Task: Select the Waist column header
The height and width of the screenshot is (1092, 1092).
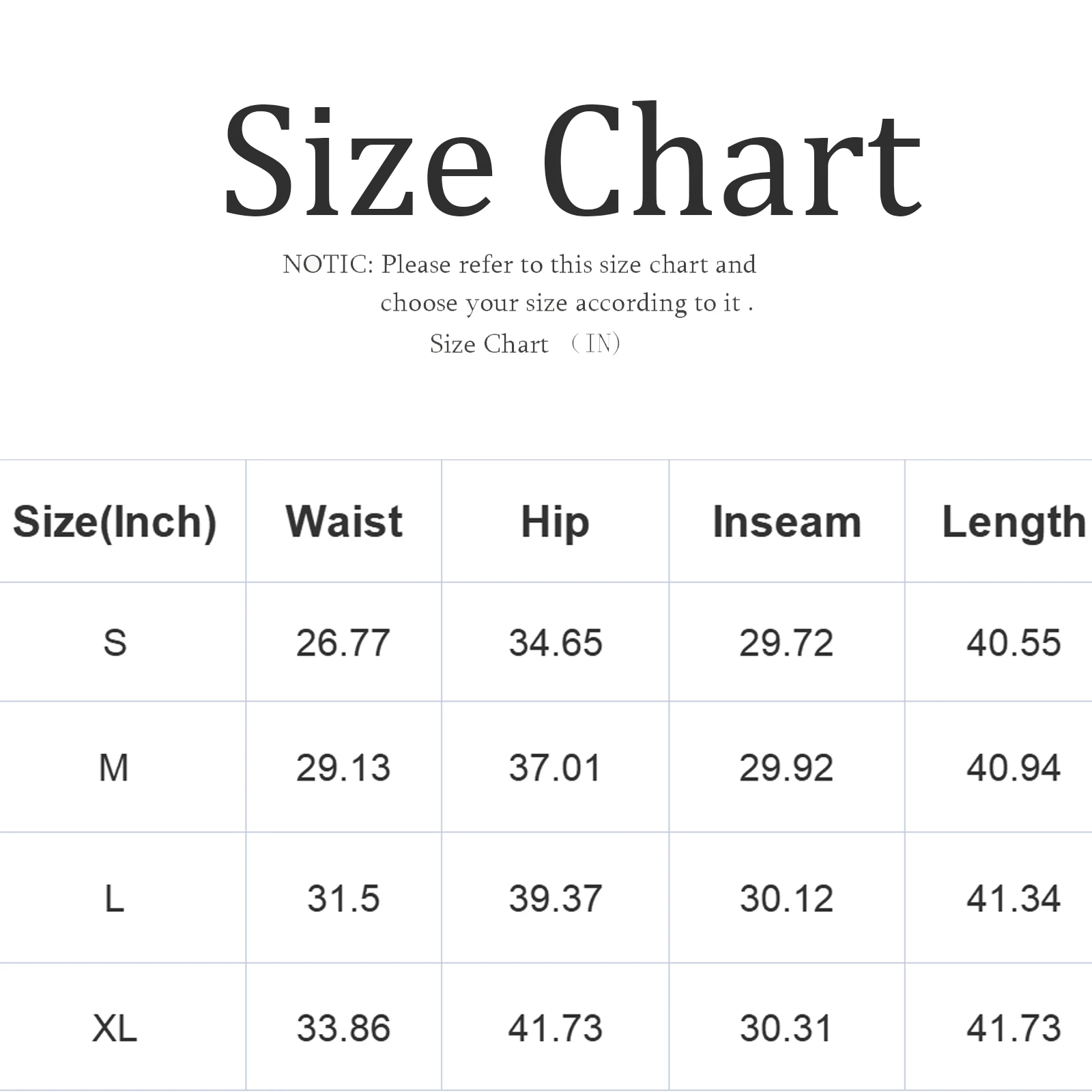Action: pyautogui.click(x=344, y=522)
